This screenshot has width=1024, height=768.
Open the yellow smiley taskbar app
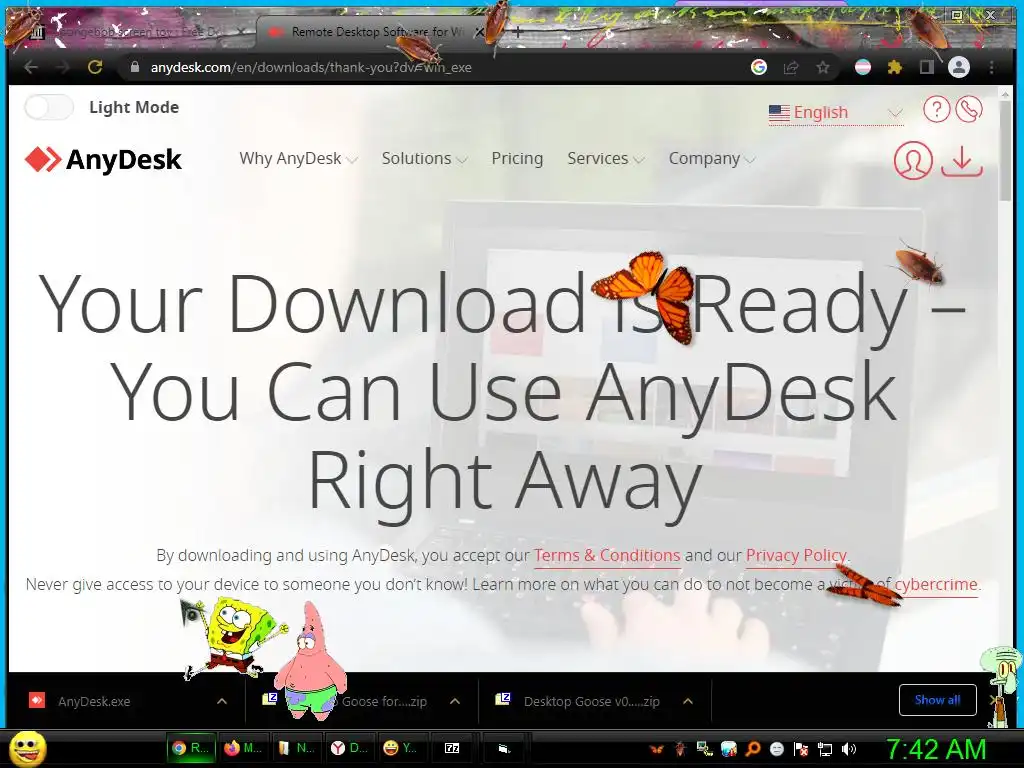point(401,748)
